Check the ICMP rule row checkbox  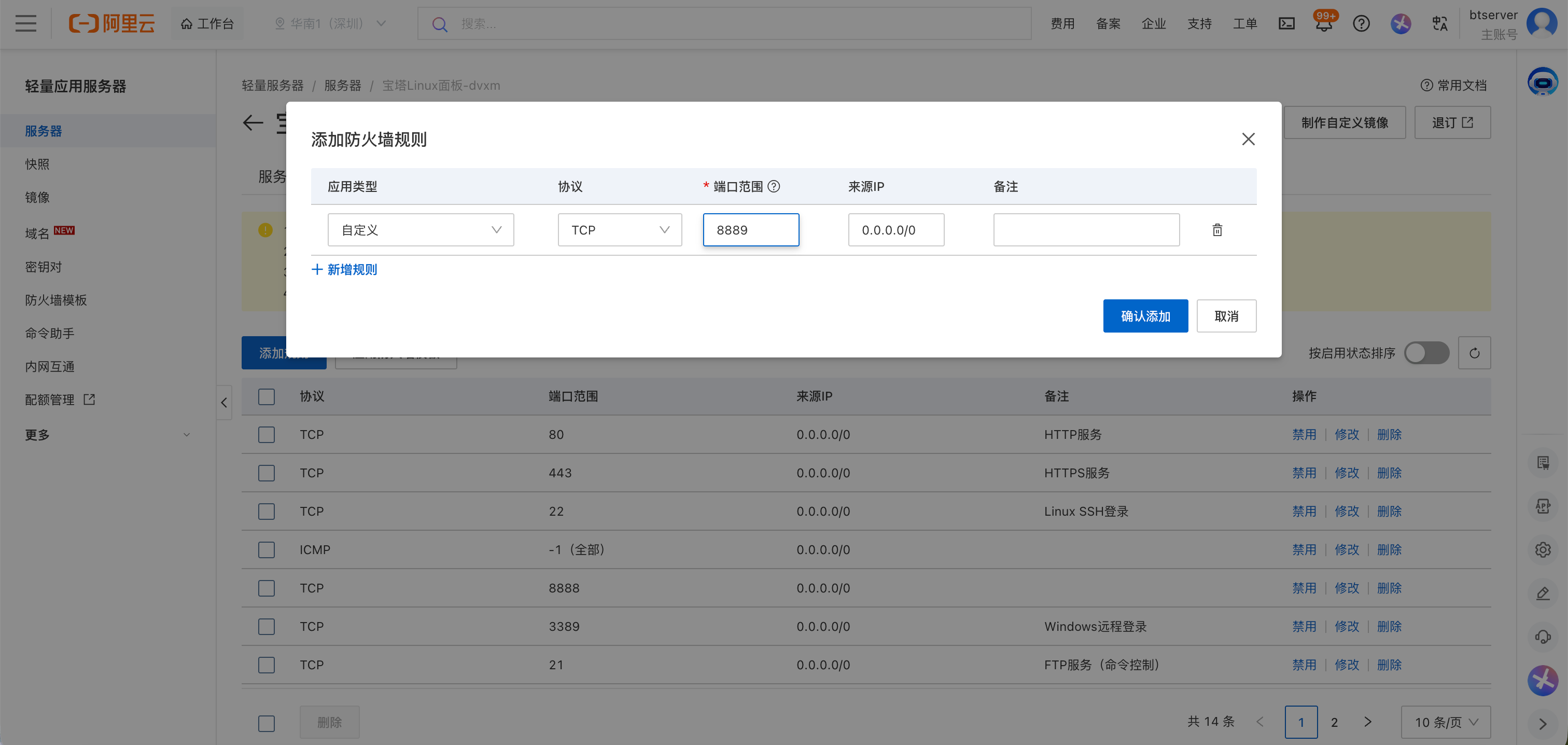point(266,549)
